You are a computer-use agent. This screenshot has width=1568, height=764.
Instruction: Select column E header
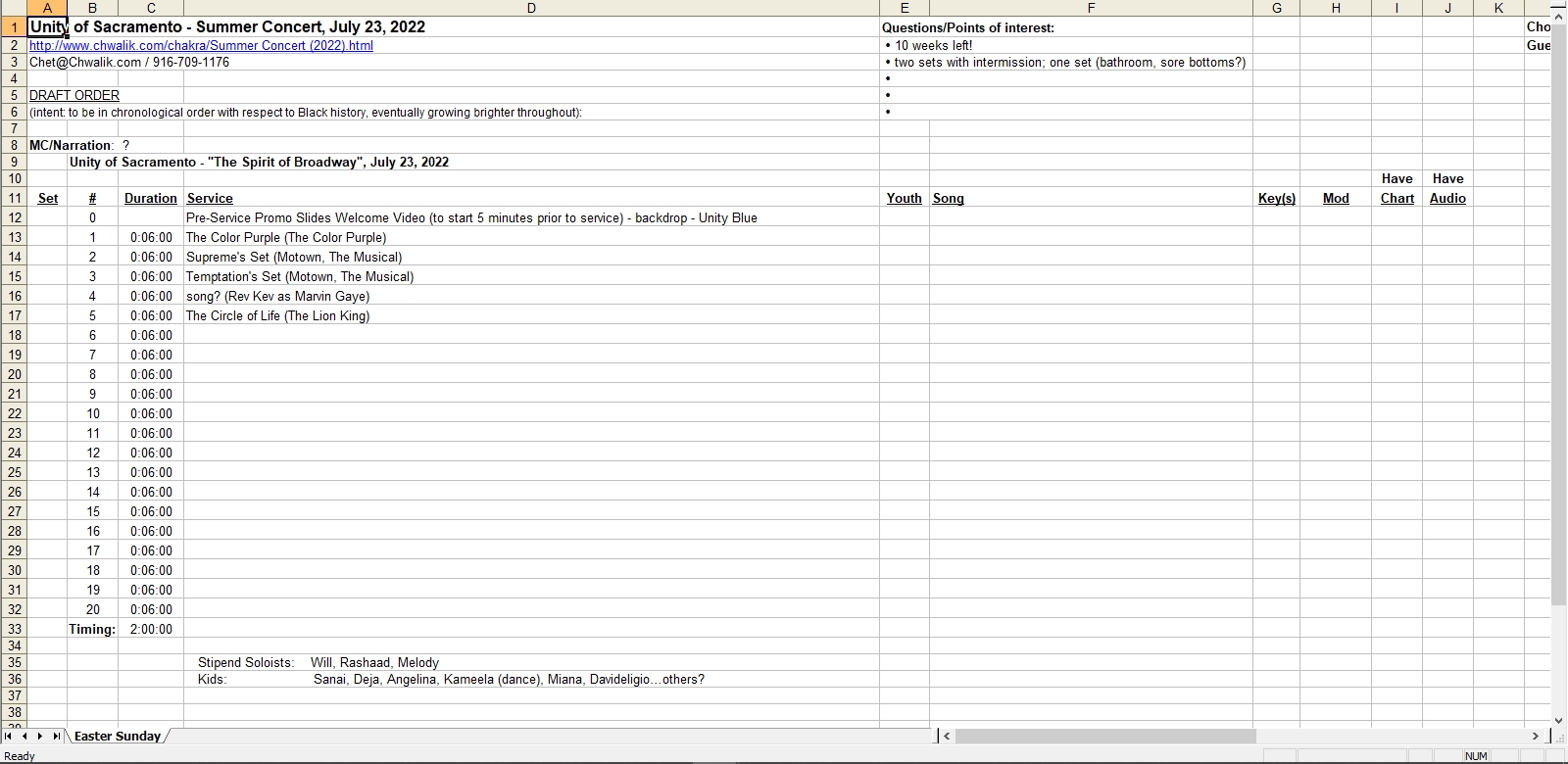905,8
